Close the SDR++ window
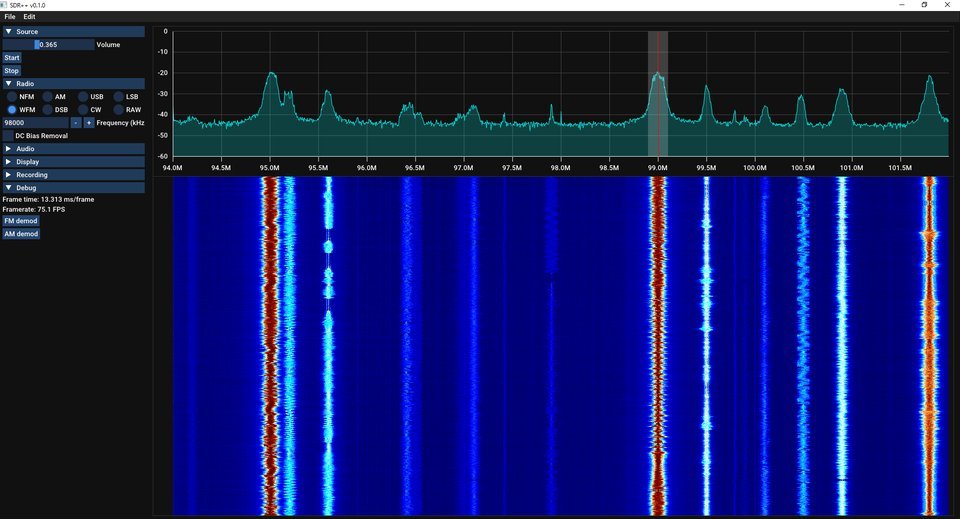Image resolution: width=960 pixels, height=519 pixels. pyautogui.click(x=948, y=5)
